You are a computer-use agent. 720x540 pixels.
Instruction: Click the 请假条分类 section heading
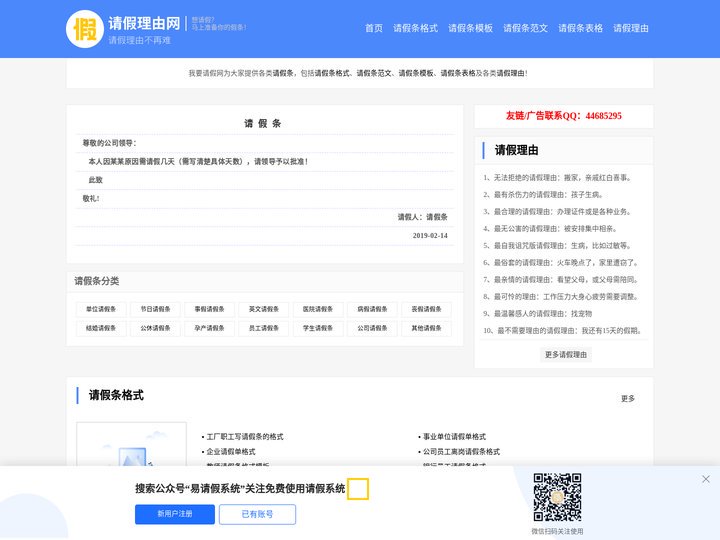97,281
